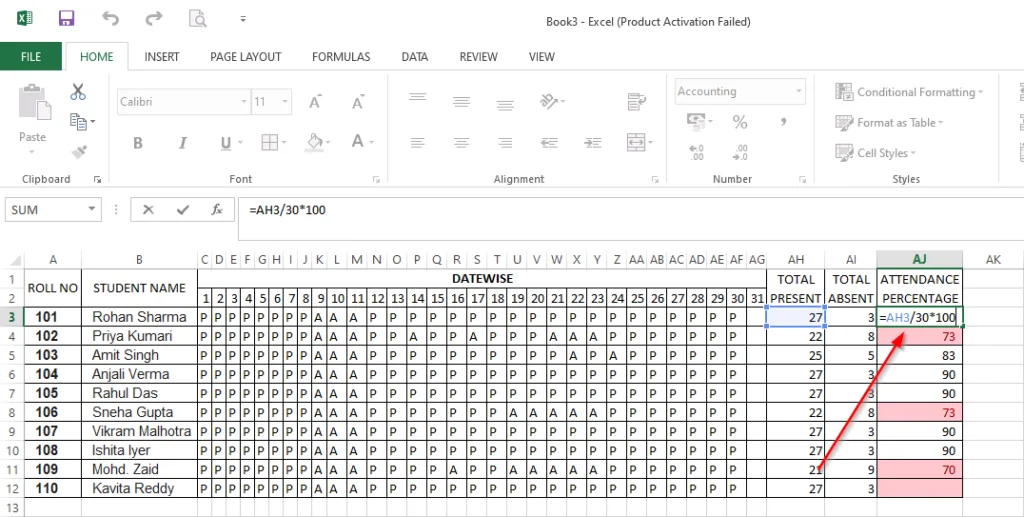Click the Paste clipboard icon
Screen dimensions: 1024x517
[x=34, y=103]
